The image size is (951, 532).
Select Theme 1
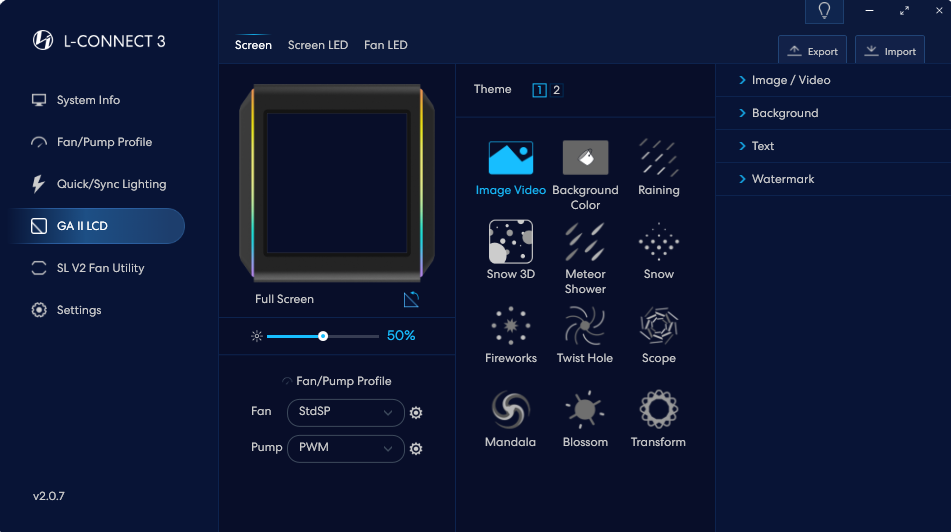539,90
